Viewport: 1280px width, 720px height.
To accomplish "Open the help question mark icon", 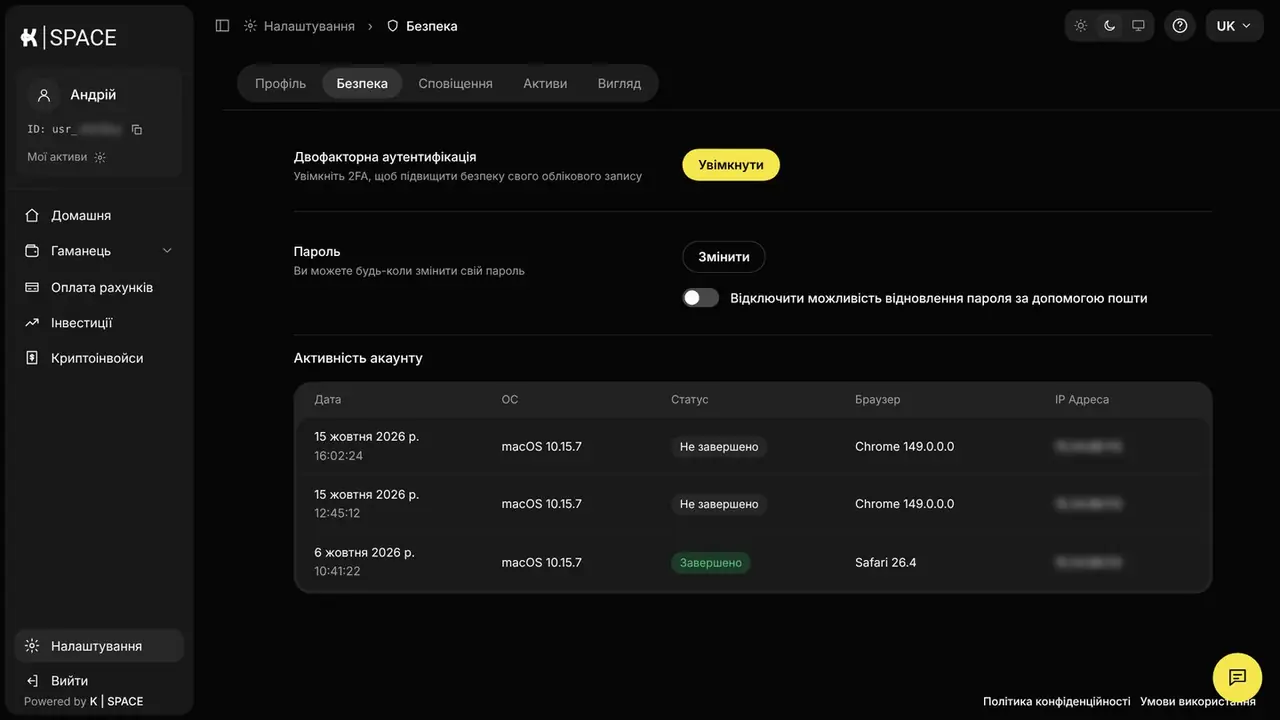I will 1180,26.
